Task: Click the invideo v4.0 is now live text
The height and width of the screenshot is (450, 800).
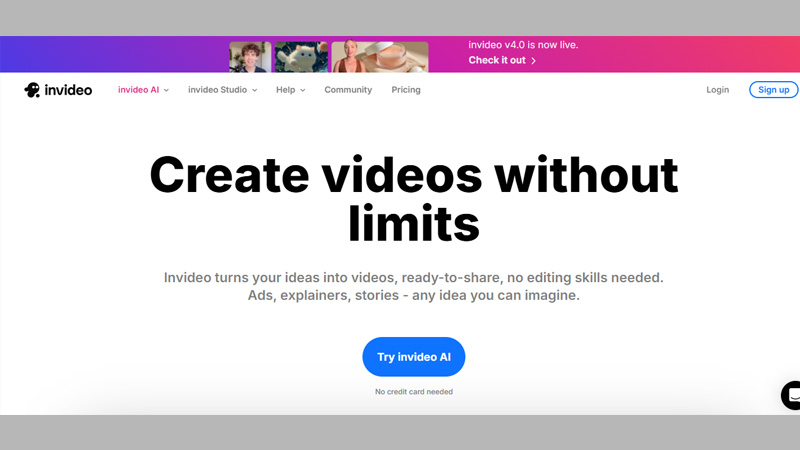Action: click(523, 45)
